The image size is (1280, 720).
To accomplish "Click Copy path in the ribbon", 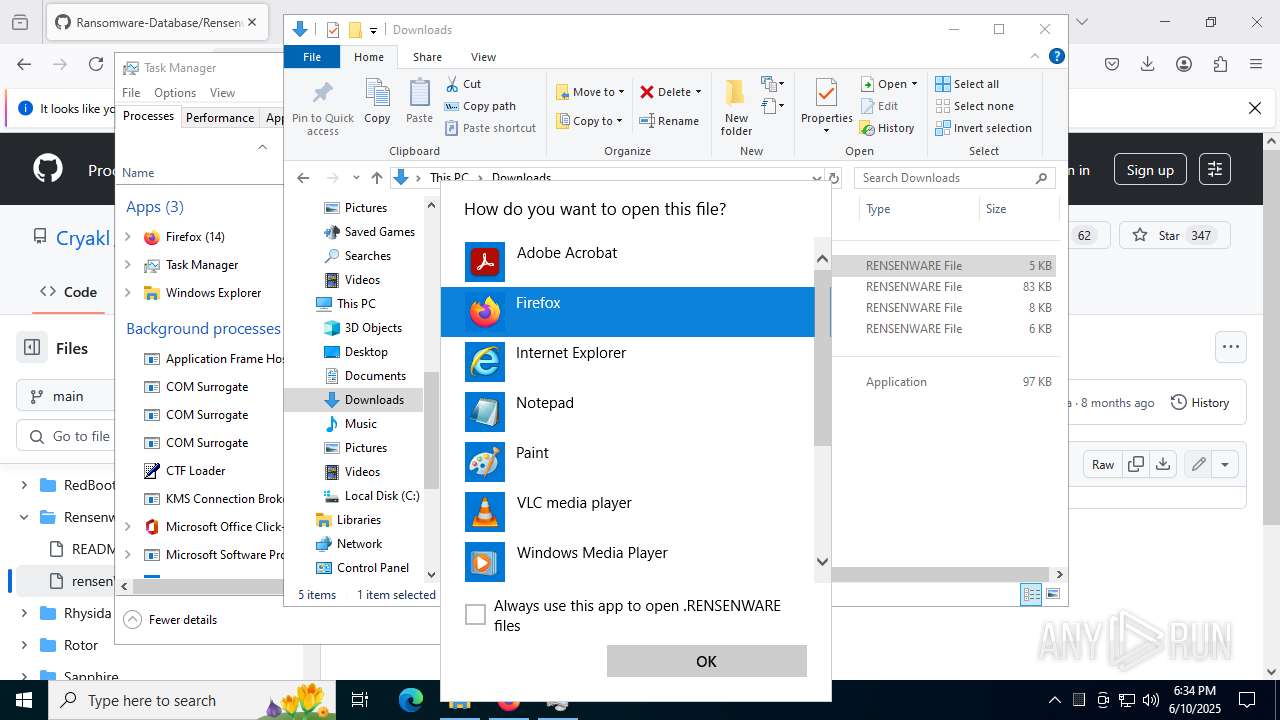I will 480,106.
